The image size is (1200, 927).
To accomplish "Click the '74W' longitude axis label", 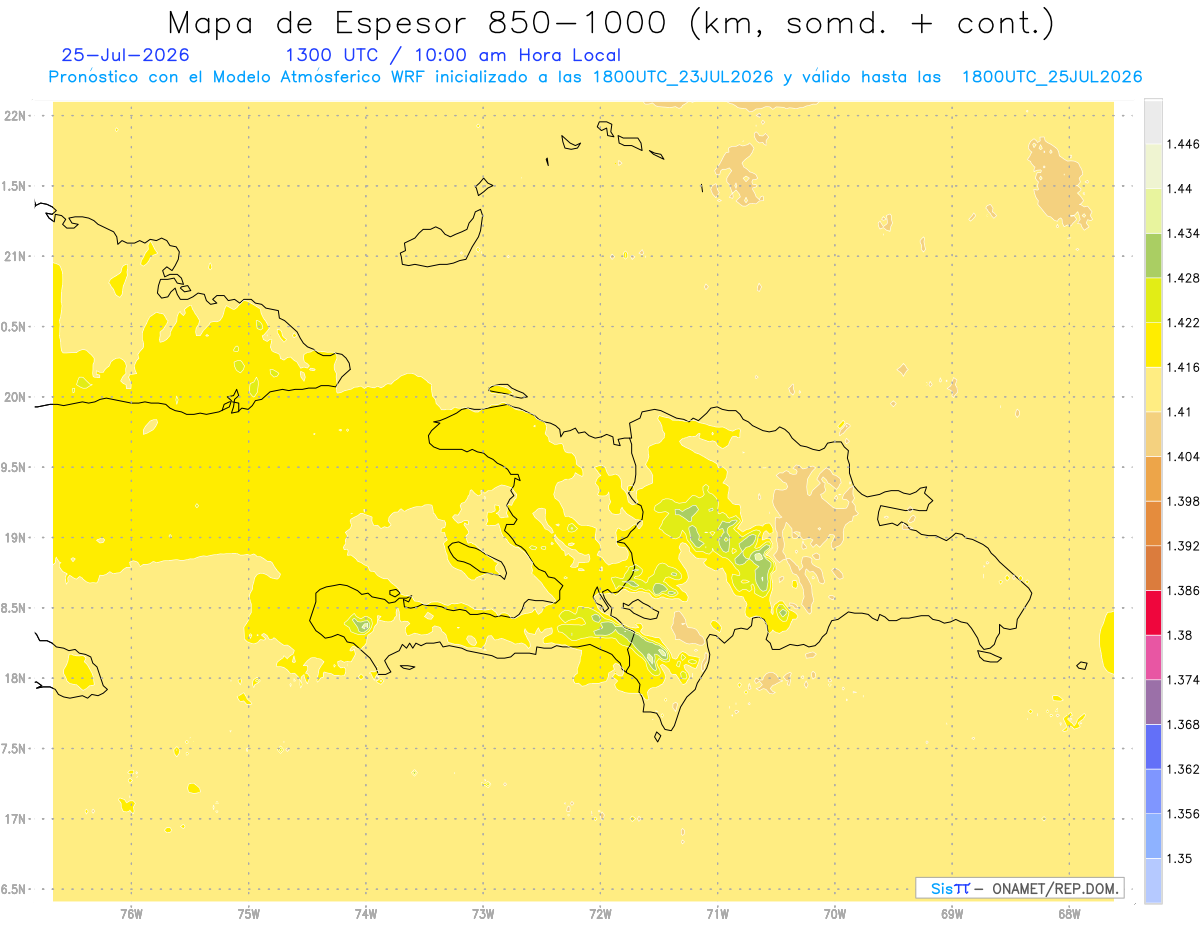I will click(366, 912).
